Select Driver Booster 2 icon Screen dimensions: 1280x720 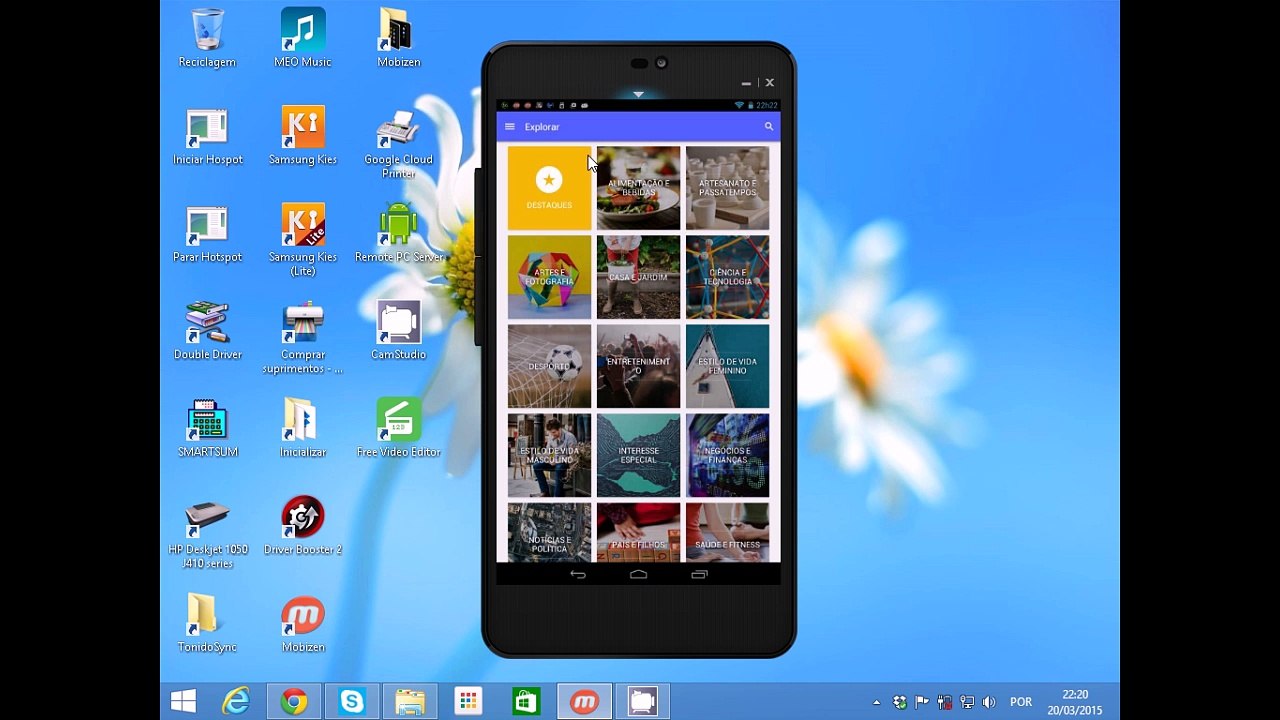click(x=302, y=526)
